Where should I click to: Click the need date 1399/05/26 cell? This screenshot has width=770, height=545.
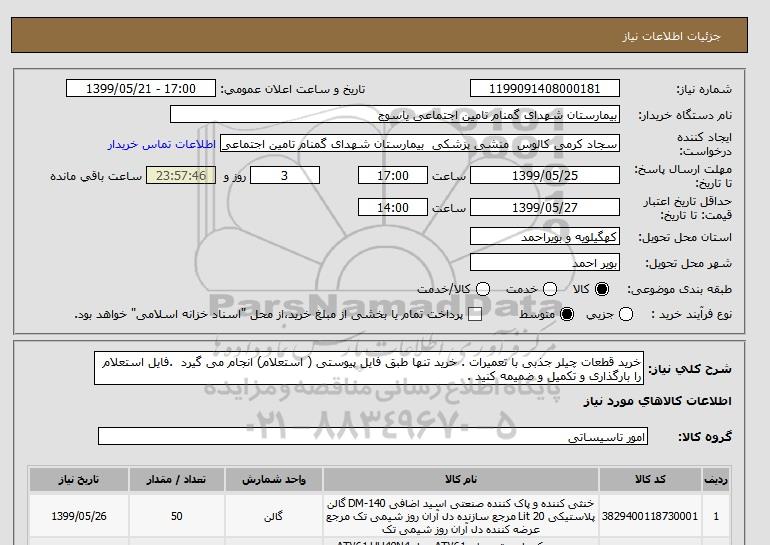tap(79, 516)
